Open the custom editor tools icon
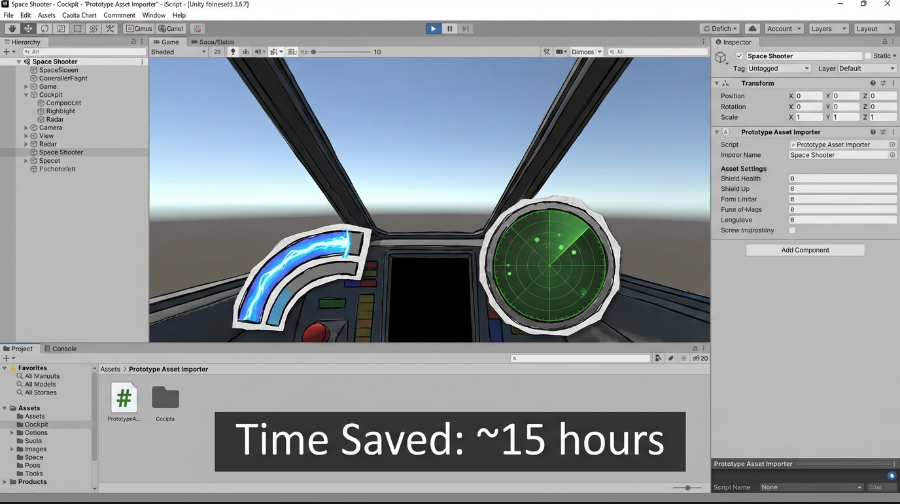 tap(110, 28)
